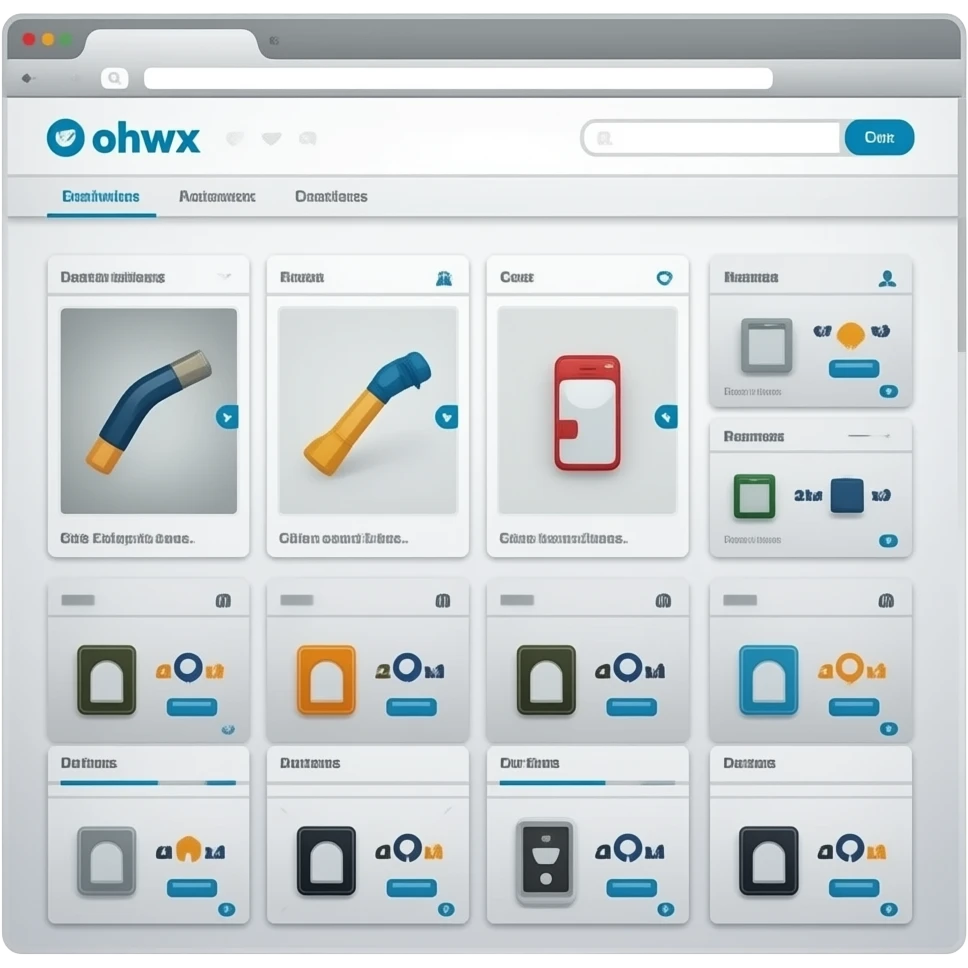968x968 pixels.
Task: Click the ohwx leaf logo icon
Action: (65, 138)
